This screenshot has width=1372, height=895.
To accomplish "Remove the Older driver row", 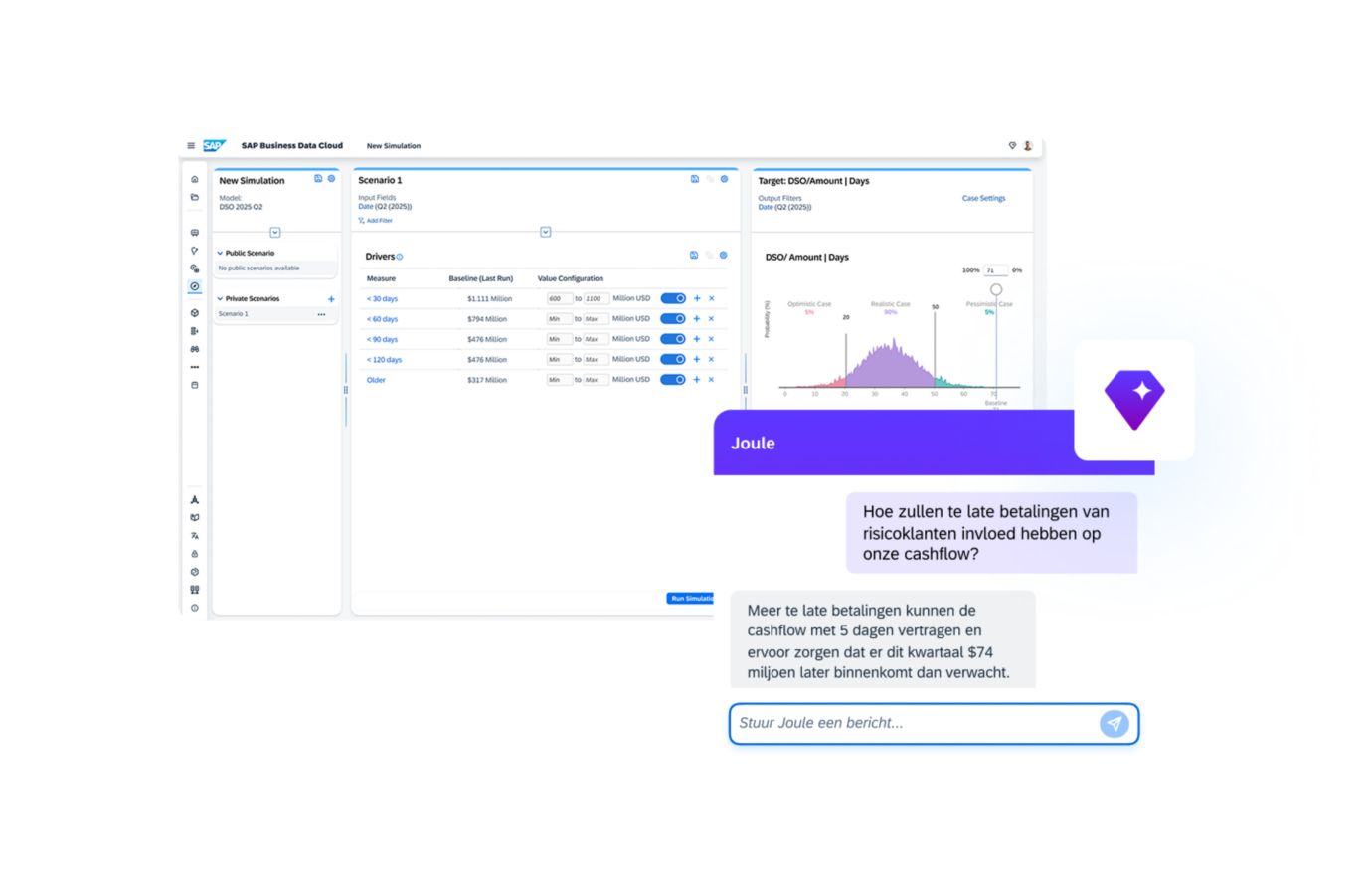I will coord(711,380).
